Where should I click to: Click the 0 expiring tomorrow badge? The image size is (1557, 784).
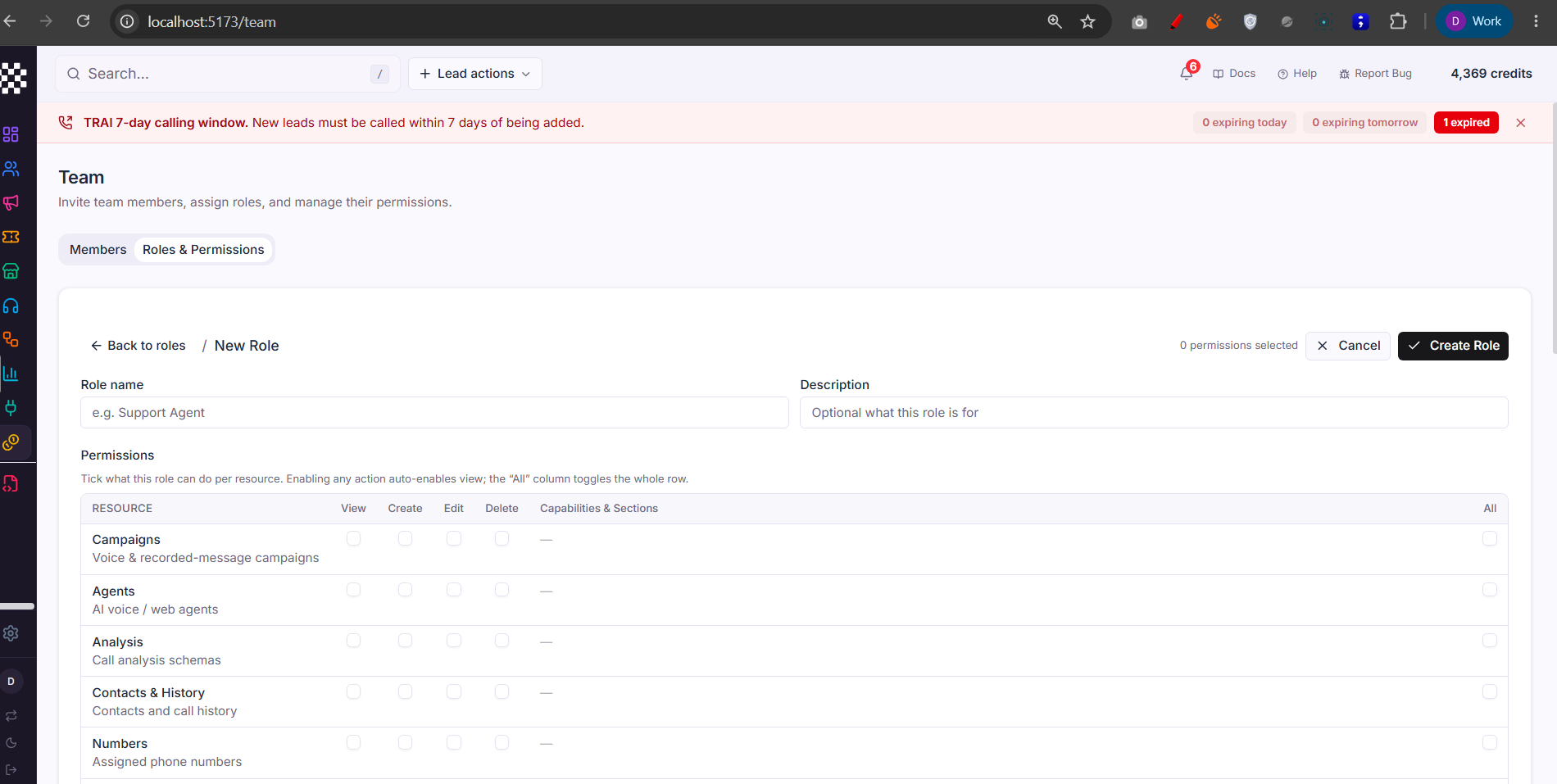coord(1364,123)
